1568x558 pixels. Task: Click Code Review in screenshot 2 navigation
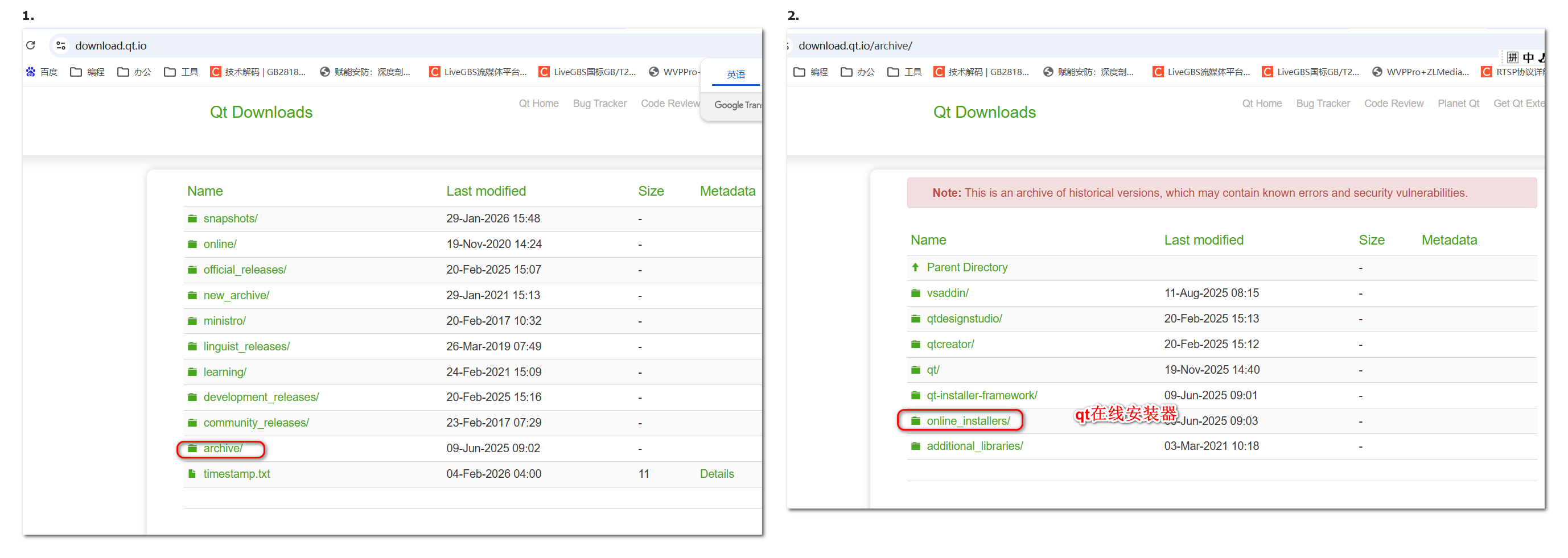tap(1393, 104)
